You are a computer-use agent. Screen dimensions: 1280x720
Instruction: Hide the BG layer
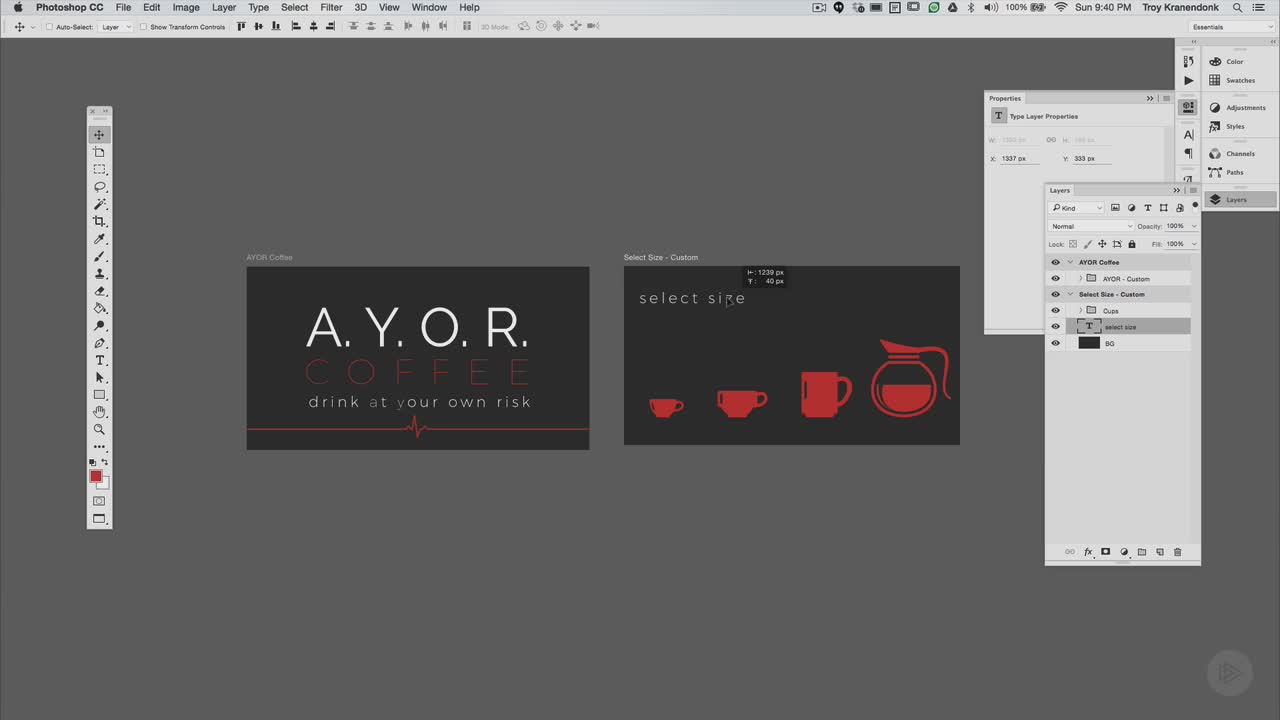pyautogui.click(x=1055, y=343)
